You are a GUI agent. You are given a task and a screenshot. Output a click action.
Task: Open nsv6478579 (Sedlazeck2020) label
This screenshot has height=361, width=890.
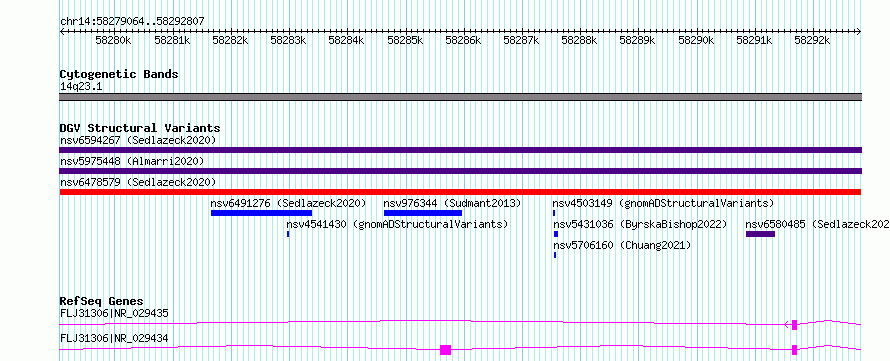(138, 182)
